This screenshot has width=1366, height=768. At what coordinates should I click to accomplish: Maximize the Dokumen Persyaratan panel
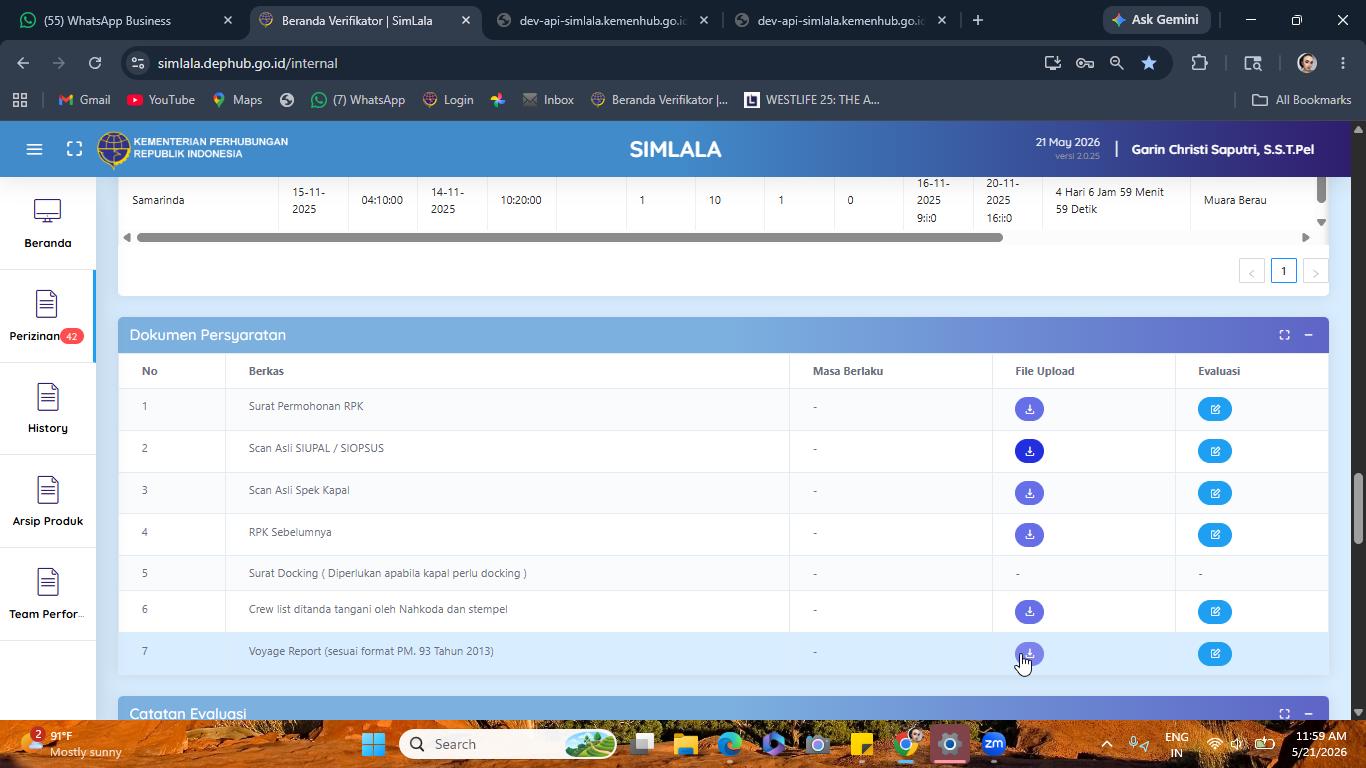(x=1284, y=335)
